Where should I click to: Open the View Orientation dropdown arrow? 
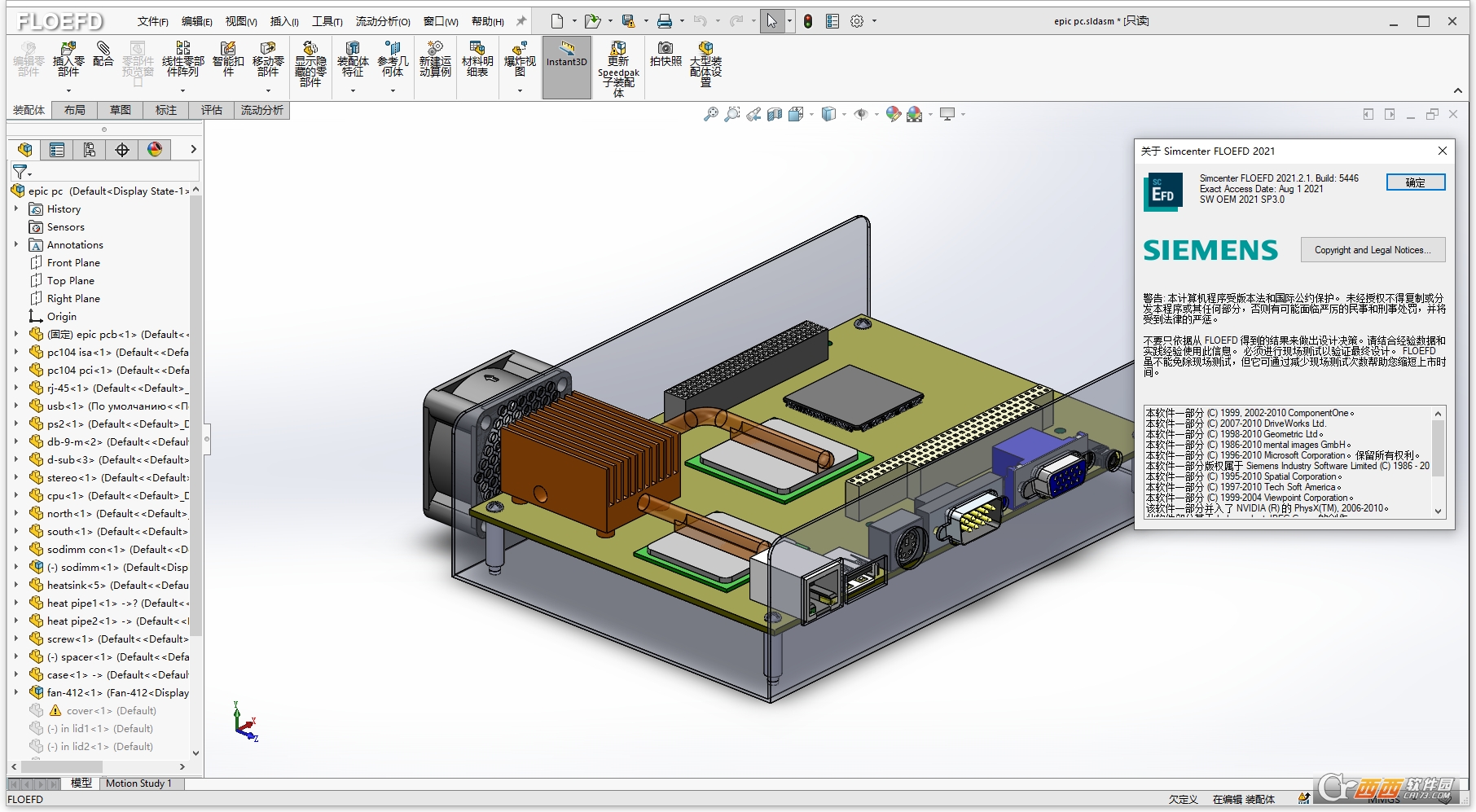(811, 114)
